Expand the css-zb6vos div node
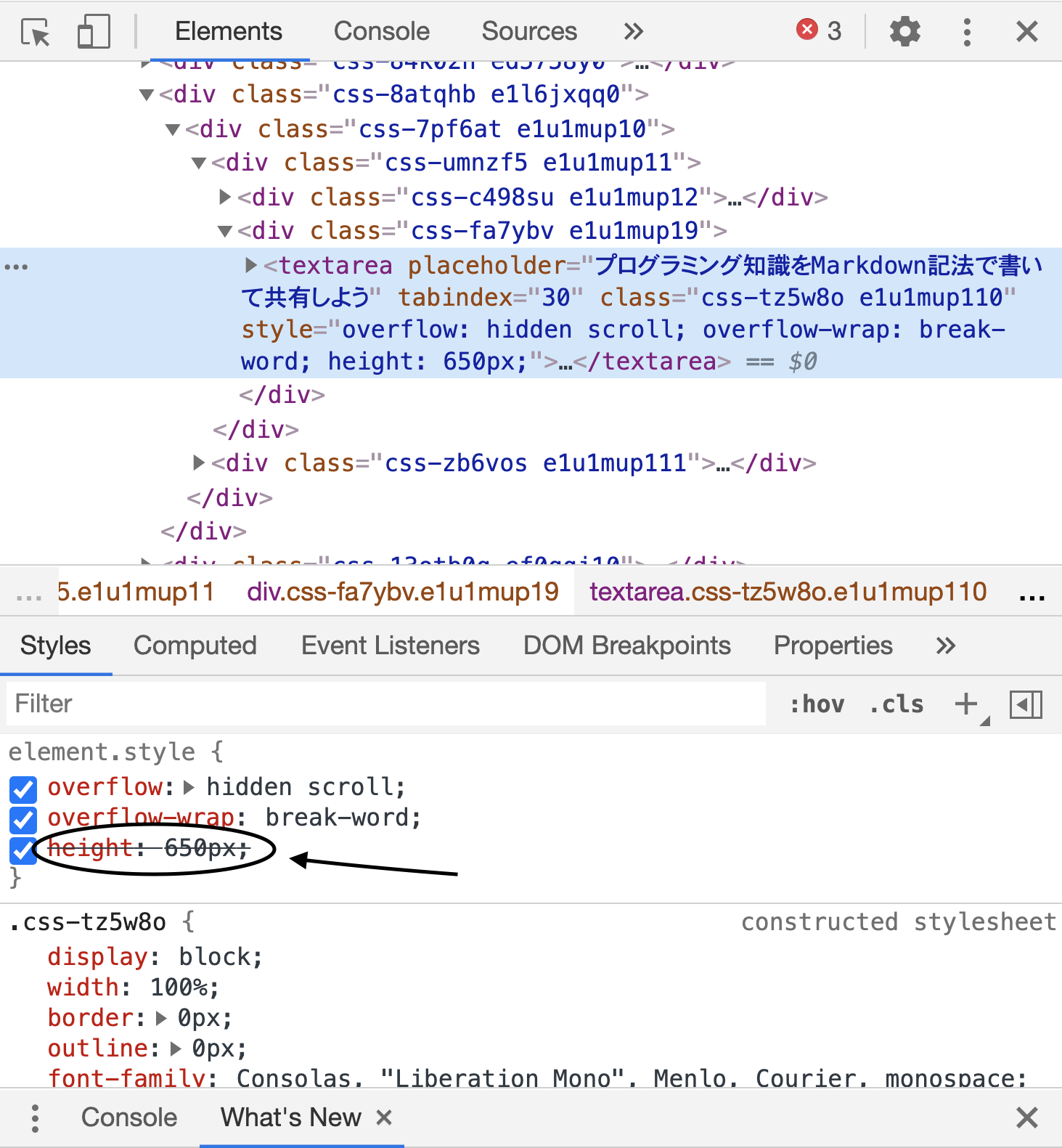The image size is (1062, 1148). click(199, 463)
